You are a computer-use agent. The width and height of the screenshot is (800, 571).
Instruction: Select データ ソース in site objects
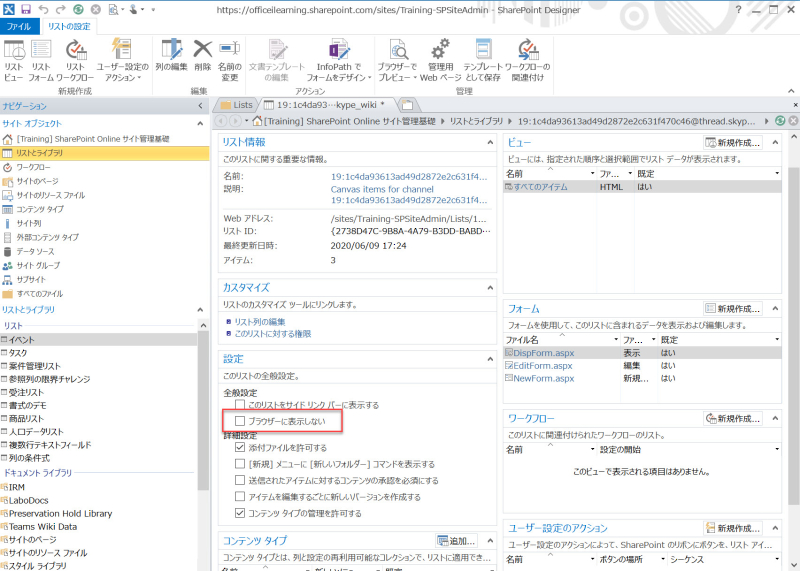(35, 252)
